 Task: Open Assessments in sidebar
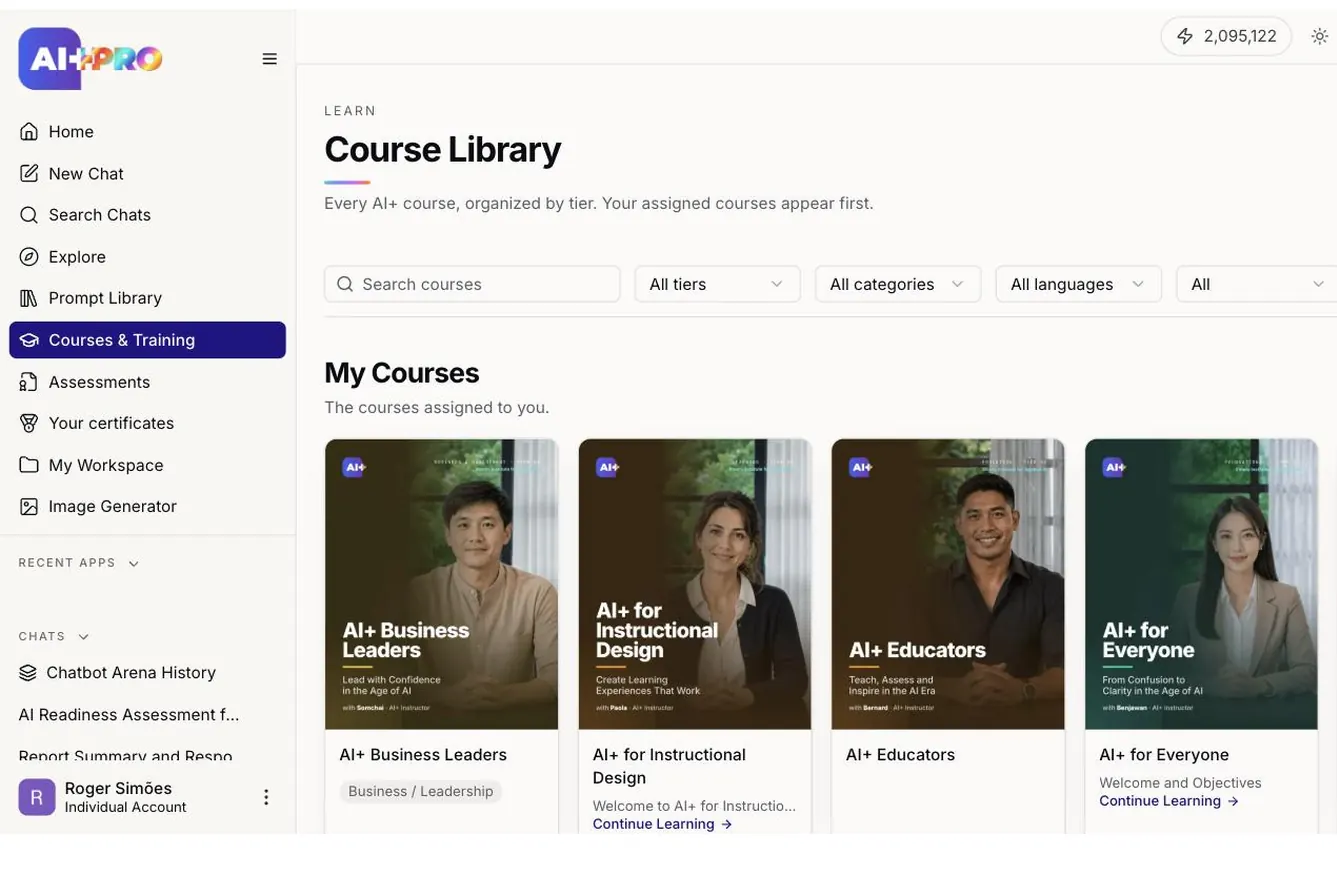[147, 382]
